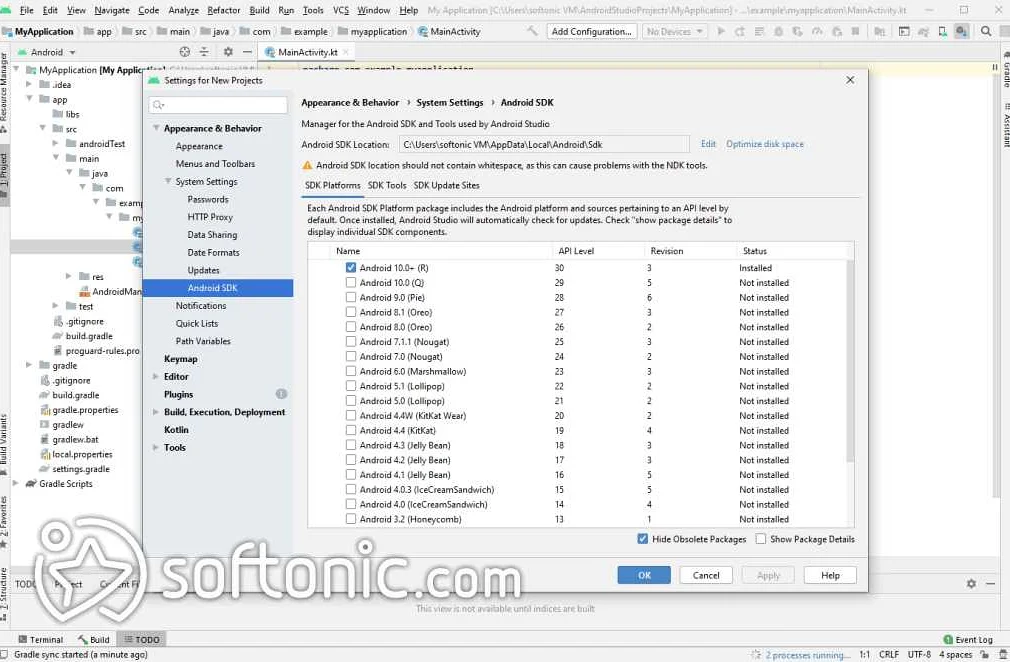Click OK in settings dialog
This screenshot has width=1010, height=662.
tap(644, 575)
